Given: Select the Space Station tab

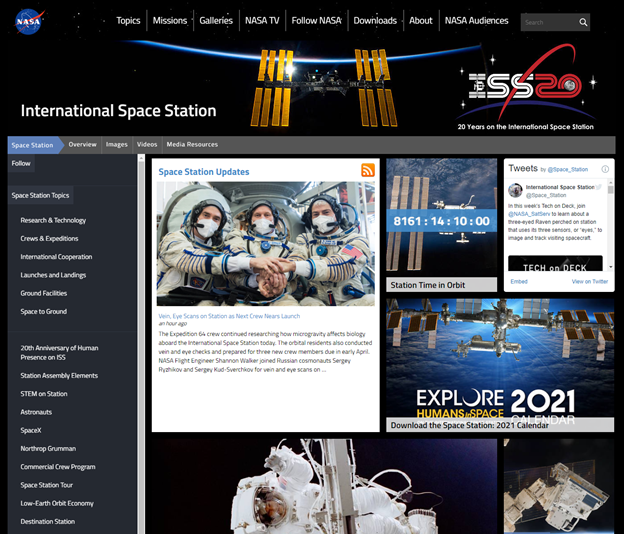Looking at the screenshot, I should [x=32, y=145].
